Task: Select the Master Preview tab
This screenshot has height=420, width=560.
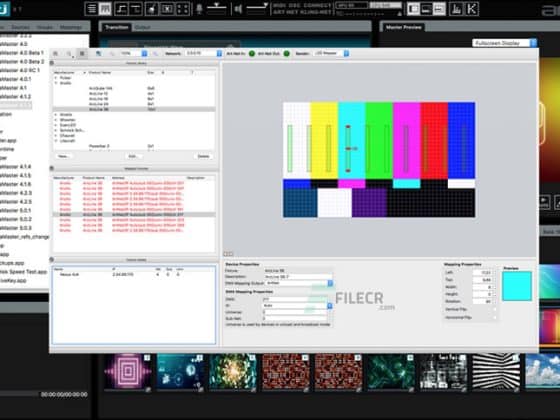Action: click(x=403, y=27)
